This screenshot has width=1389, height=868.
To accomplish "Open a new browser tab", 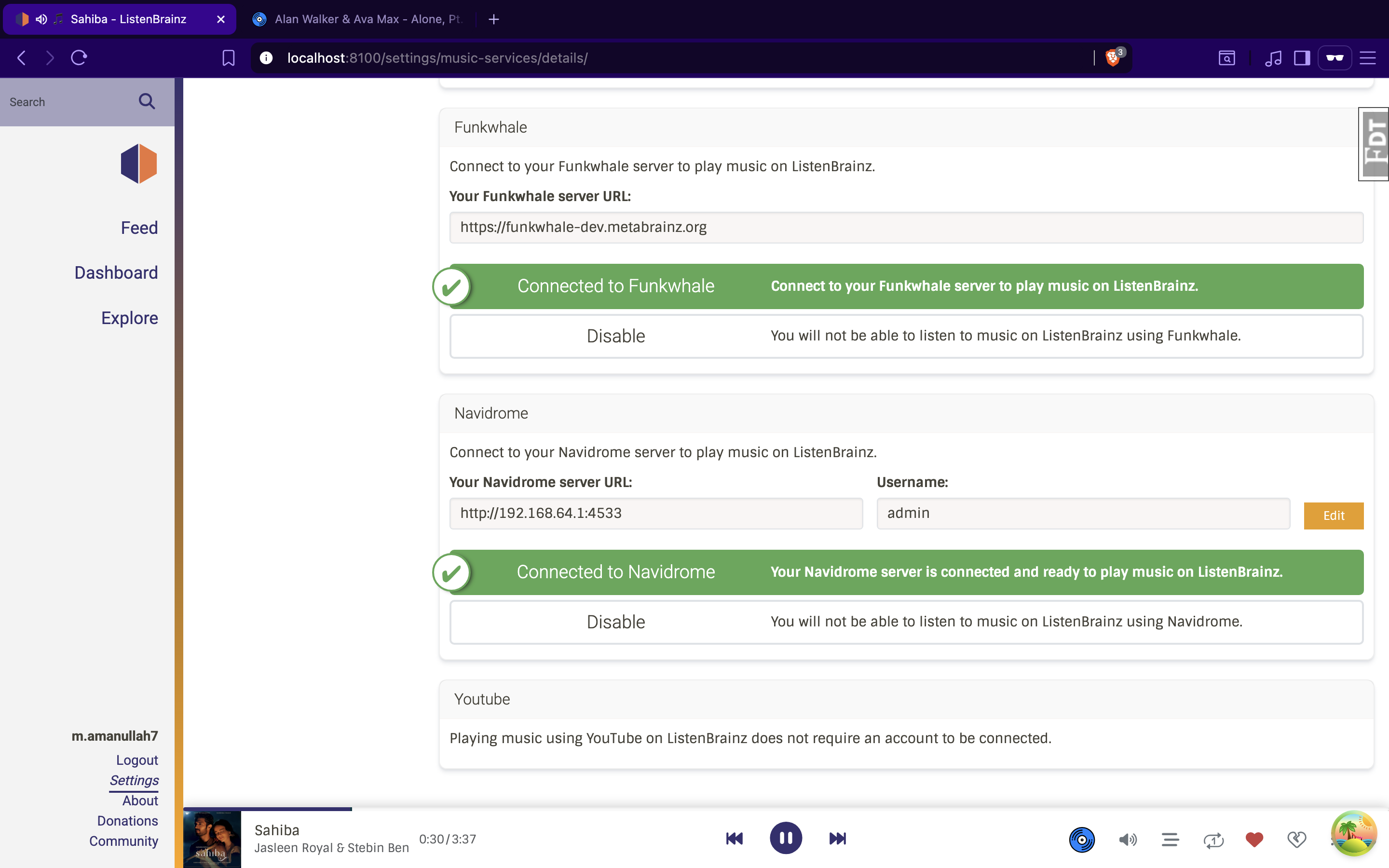I will click(493, 19).
